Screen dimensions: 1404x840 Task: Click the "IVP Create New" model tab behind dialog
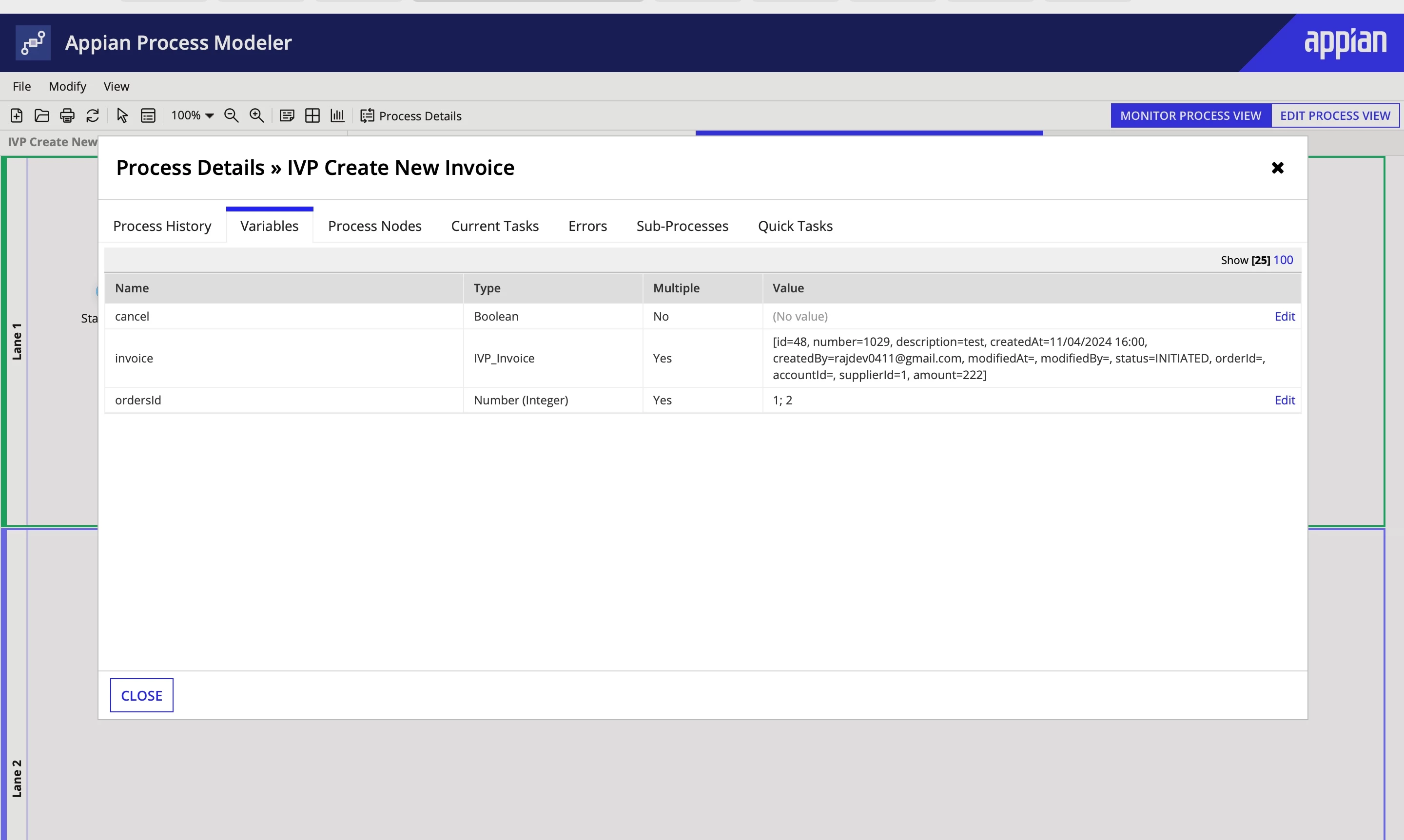click(x=52, y=142)
